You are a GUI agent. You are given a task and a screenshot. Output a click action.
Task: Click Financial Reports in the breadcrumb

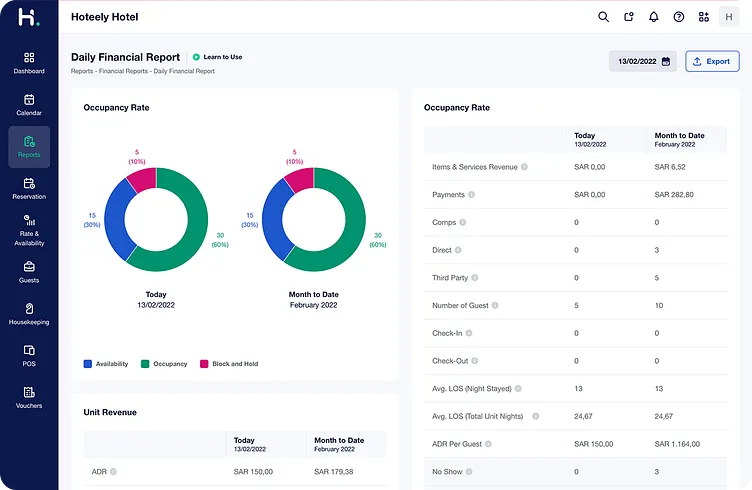click(123, 71)
